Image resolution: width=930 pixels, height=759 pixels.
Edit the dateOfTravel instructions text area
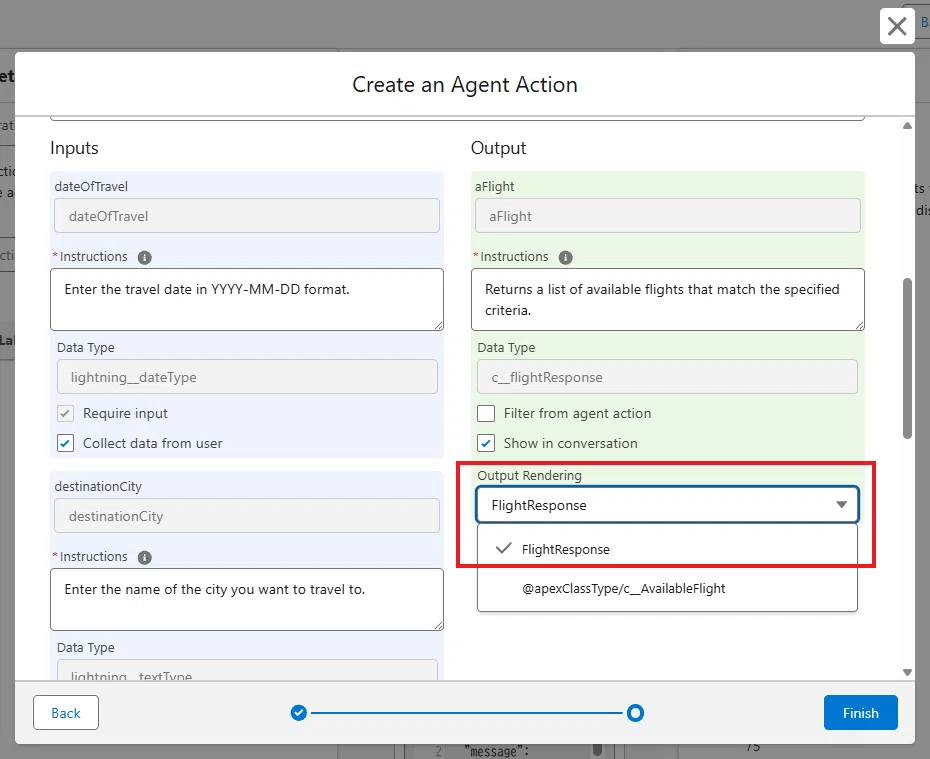click(x=247, y=299)
